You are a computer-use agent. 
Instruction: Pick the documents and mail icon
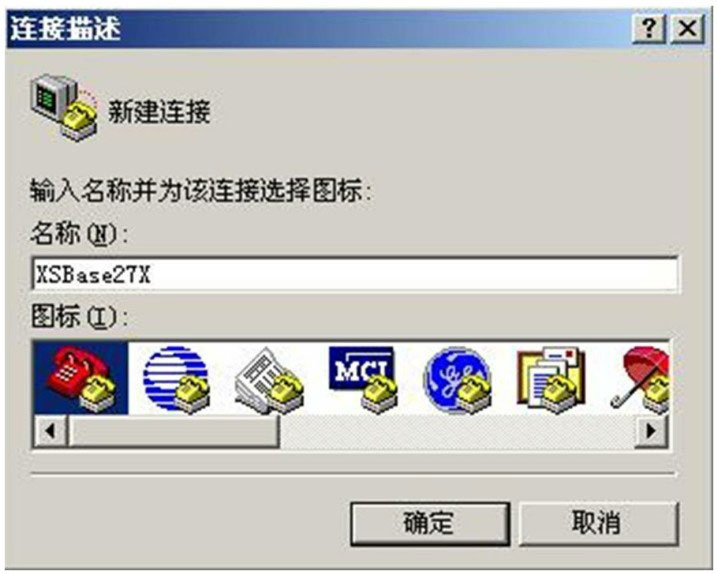point(551,379)
